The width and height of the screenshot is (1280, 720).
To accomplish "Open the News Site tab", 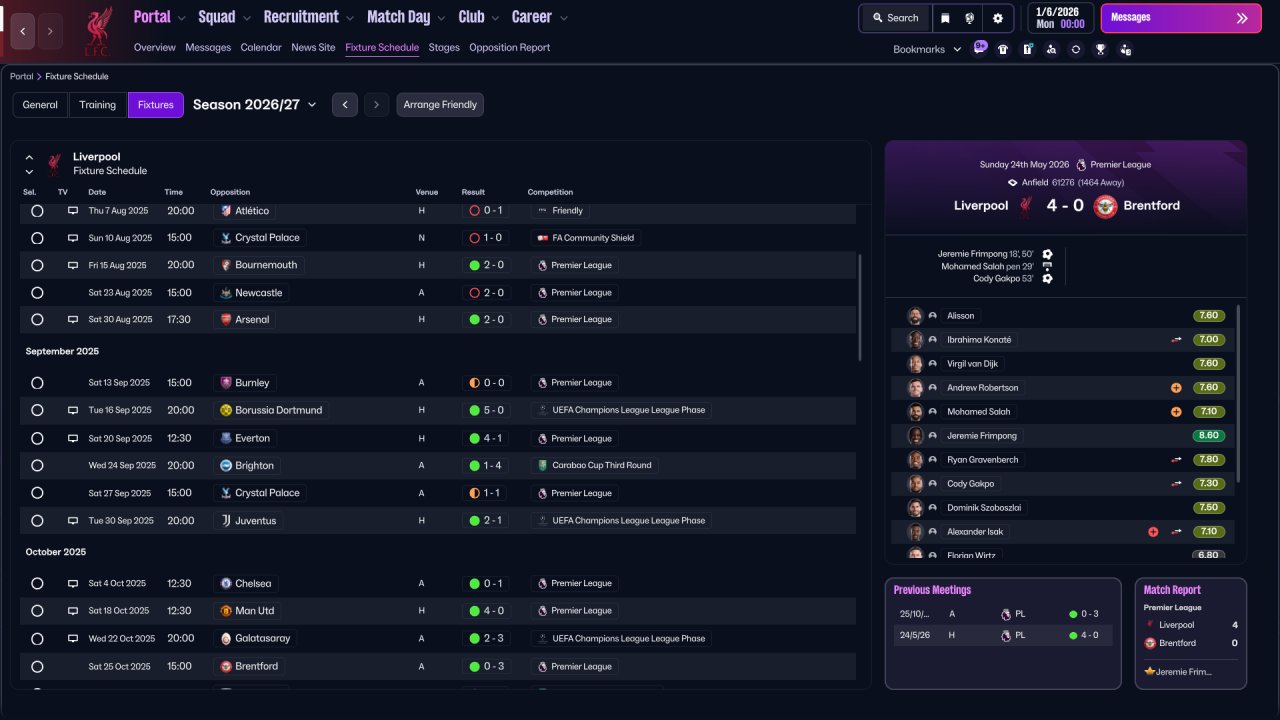I will (x=313, y=48).
